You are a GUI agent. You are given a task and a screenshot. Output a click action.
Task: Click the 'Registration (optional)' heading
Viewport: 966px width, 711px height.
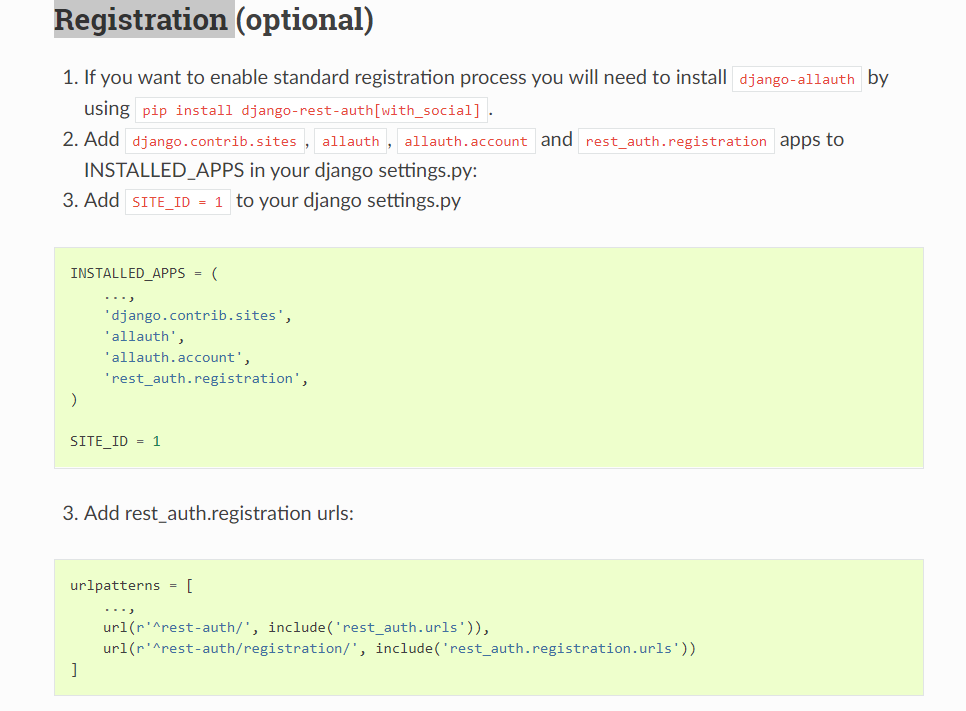[x=214, y=20]
